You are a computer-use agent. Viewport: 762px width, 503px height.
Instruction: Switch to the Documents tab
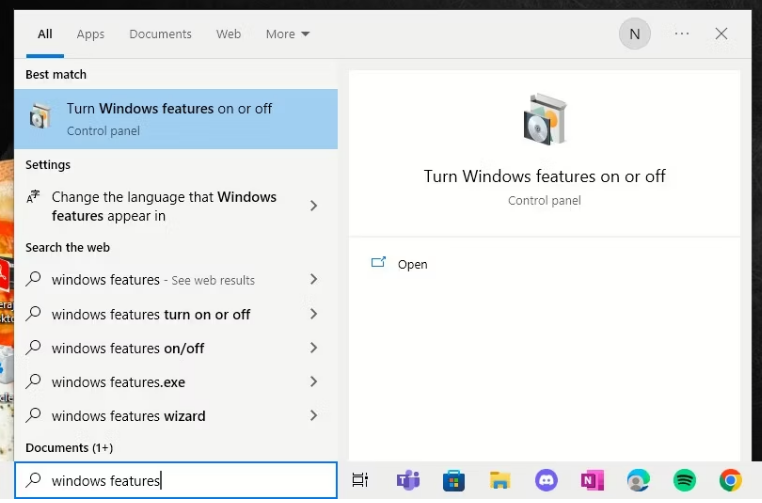160,34
